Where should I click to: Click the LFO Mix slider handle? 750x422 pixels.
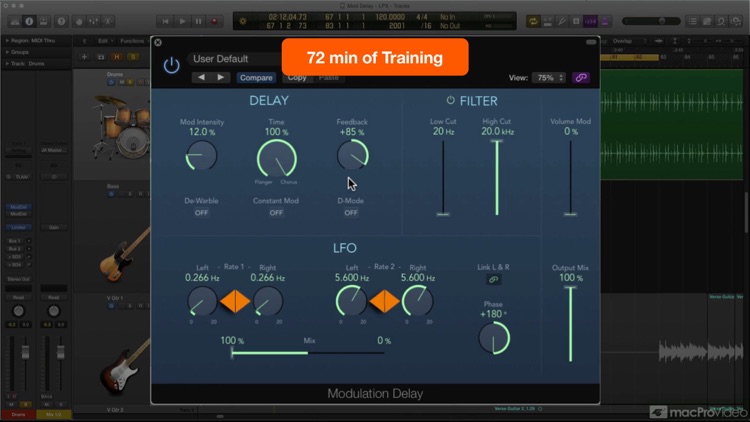click(232, 353)
